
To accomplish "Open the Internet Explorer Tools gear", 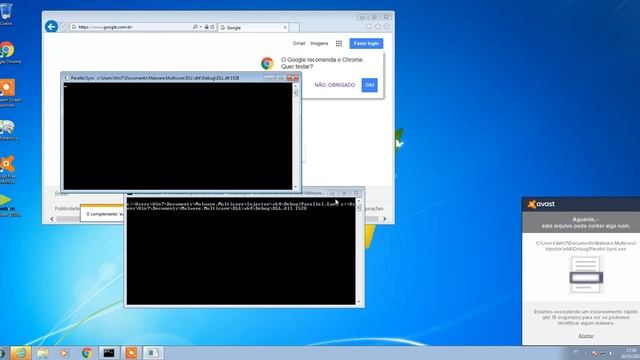I will click(x=387, y=27).
